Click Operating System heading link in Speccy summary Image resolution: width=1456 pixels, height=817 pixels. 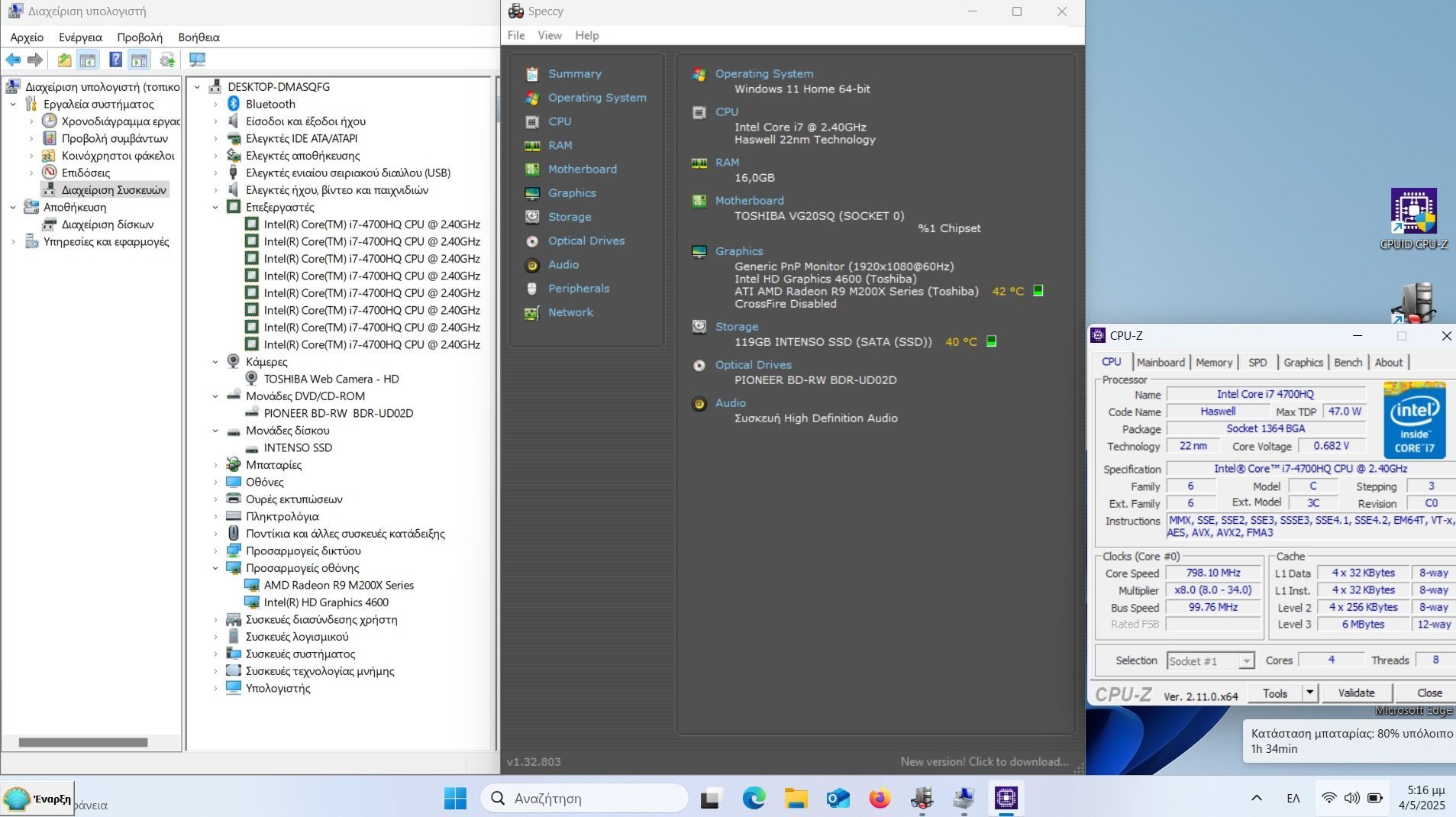764,74
